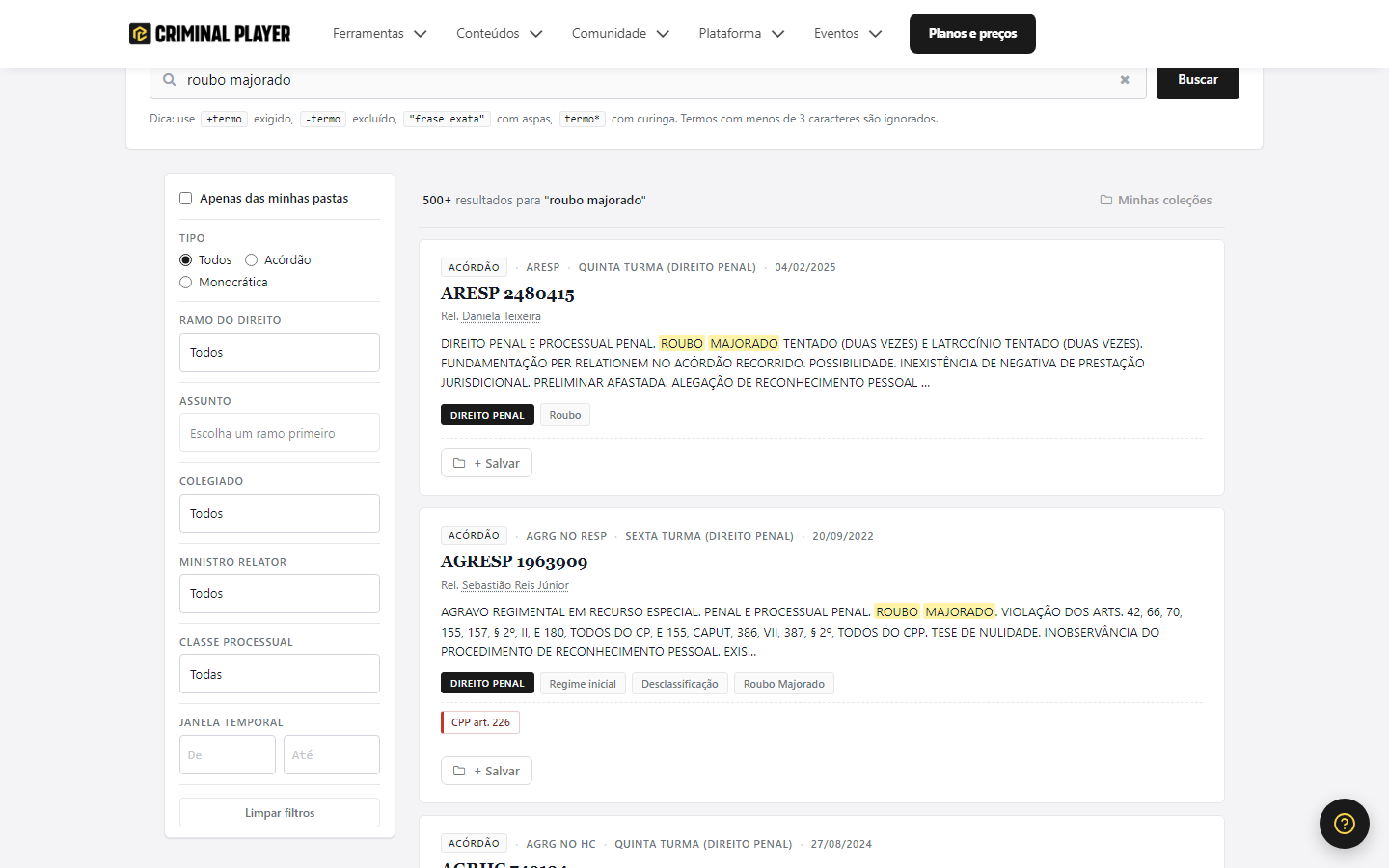Click ACÓRDÃO badge on AGRESP 1963909
The height and width of the screenshot is (868, 1389).
point(474,535)
